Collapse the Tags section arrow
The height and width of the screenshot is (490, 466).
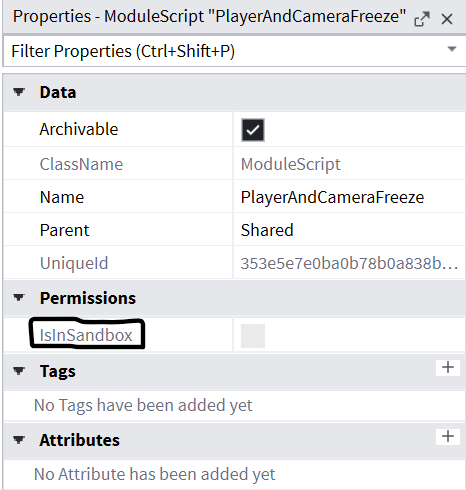pyautogui.click(x=19, y=370)
